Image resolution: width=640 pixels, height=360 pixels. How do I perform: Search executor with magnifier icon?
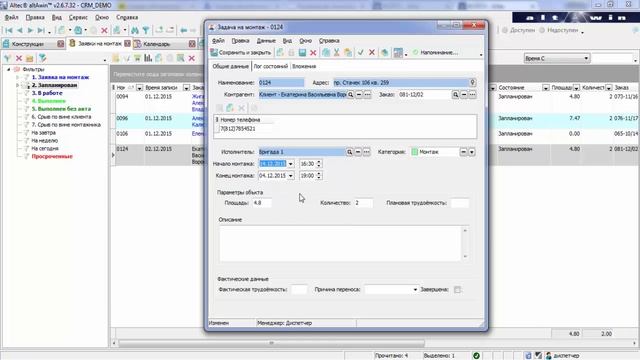[x=349, y=152]
